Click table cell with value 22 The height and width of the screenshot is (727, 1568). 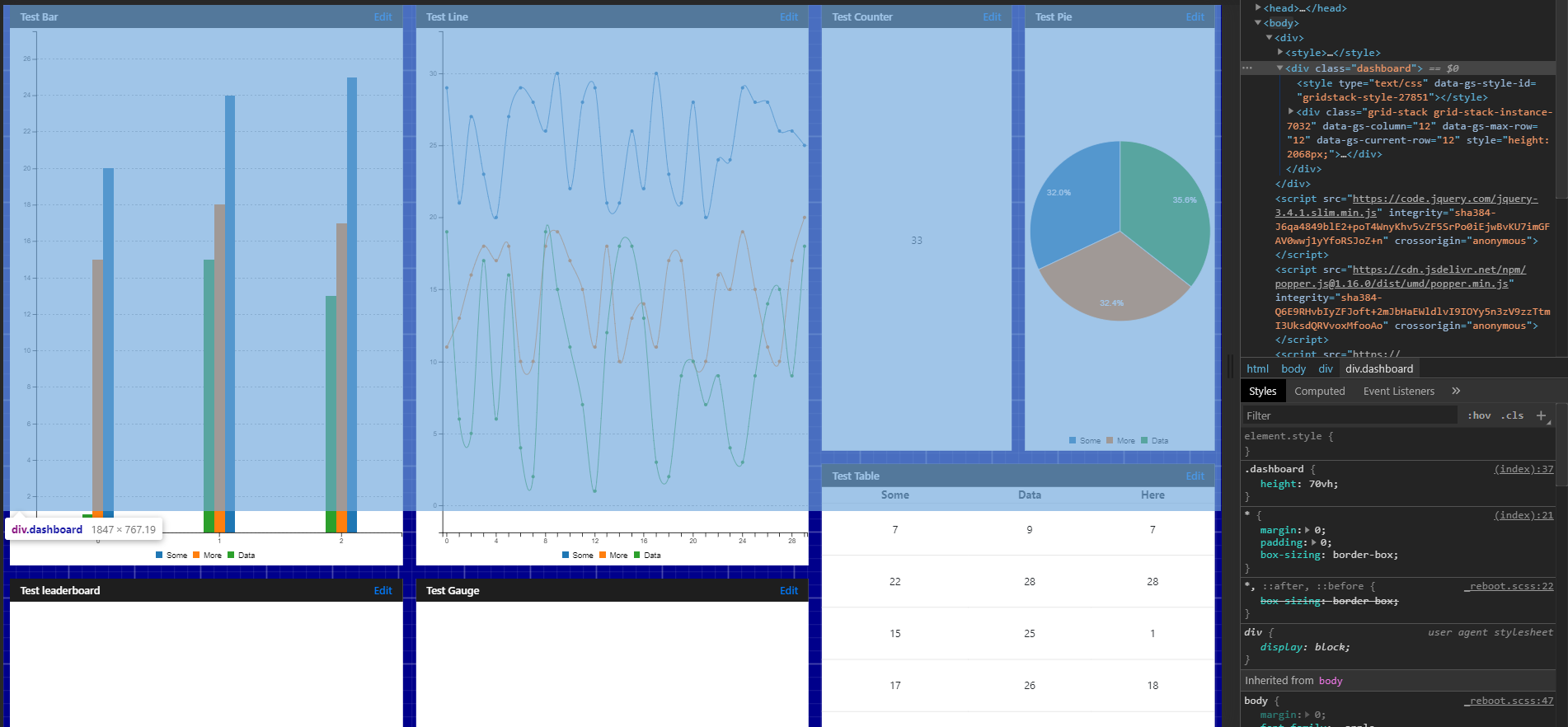[894, 581]
